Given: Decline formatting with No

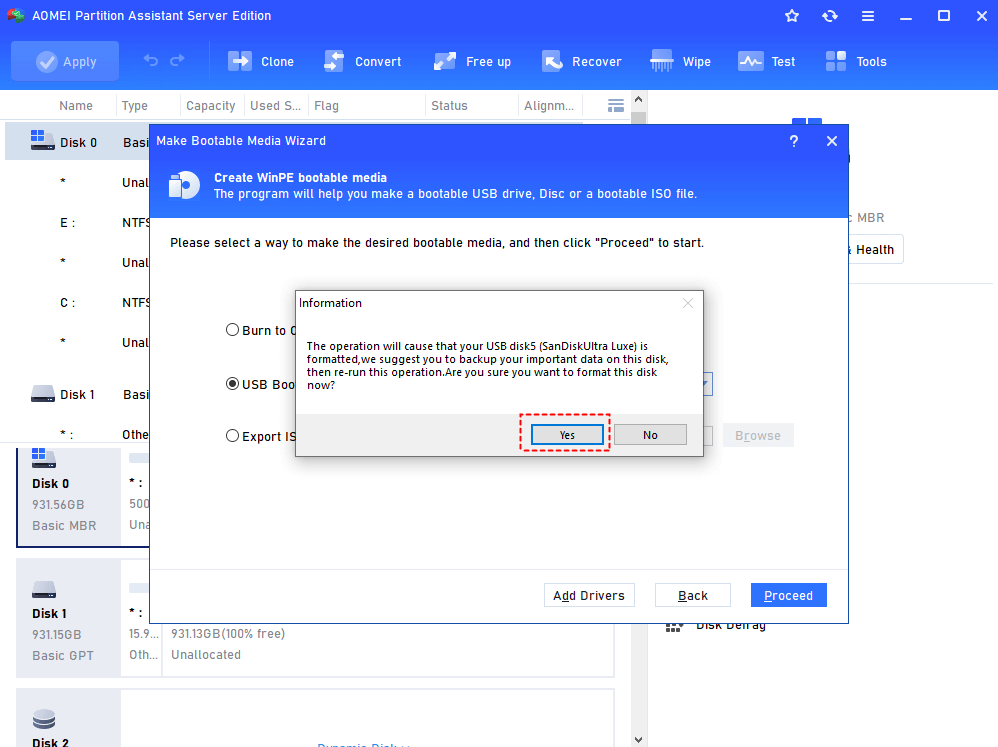Looking at the screenshot, I should (x=650, y=435).
